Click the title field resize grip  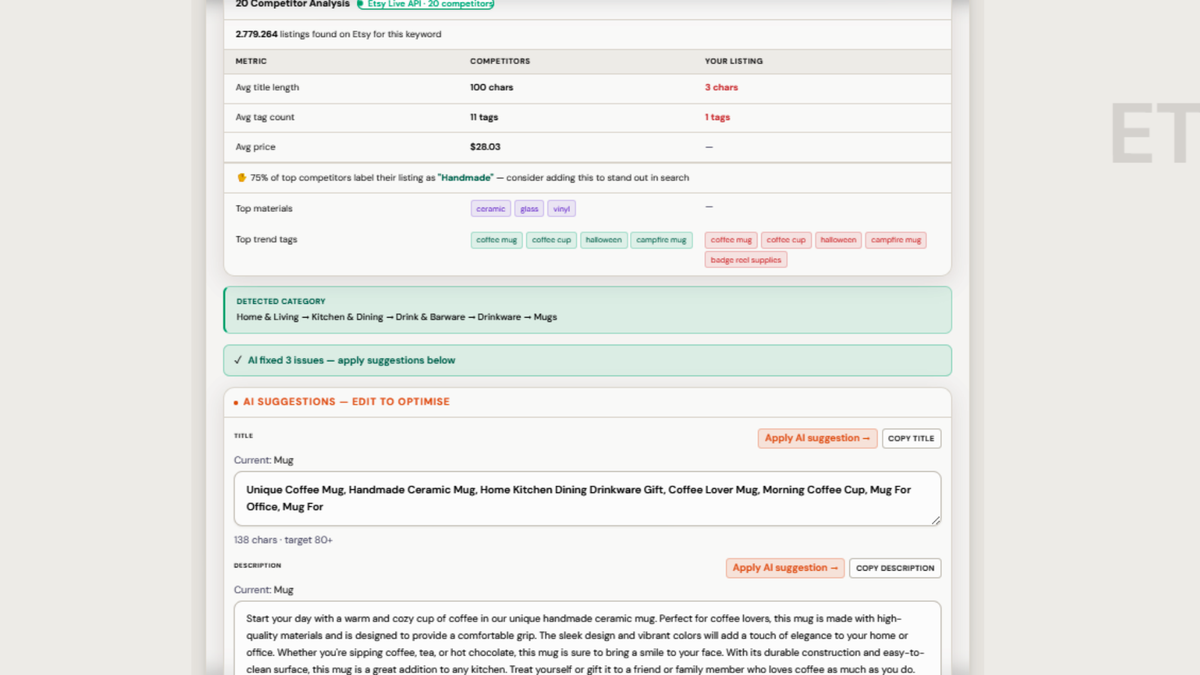[x=936, y=520]
